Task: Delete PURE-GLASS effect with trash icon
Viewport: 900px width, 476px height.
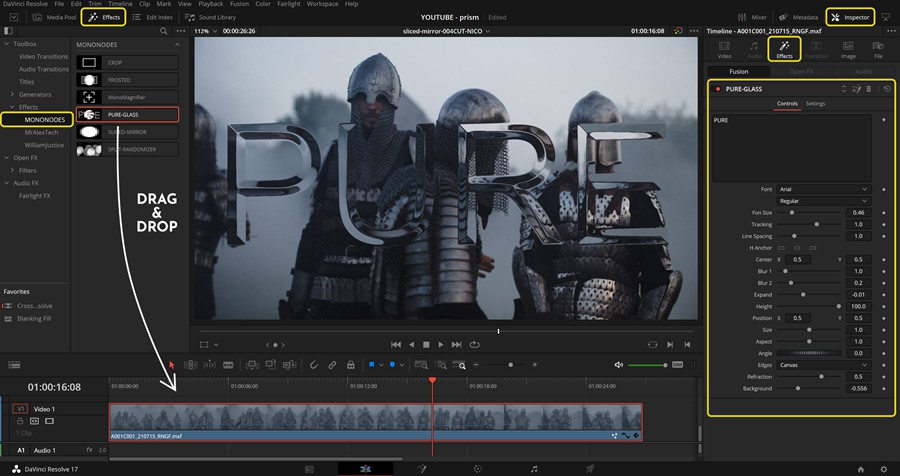Action: pos(869,89)
